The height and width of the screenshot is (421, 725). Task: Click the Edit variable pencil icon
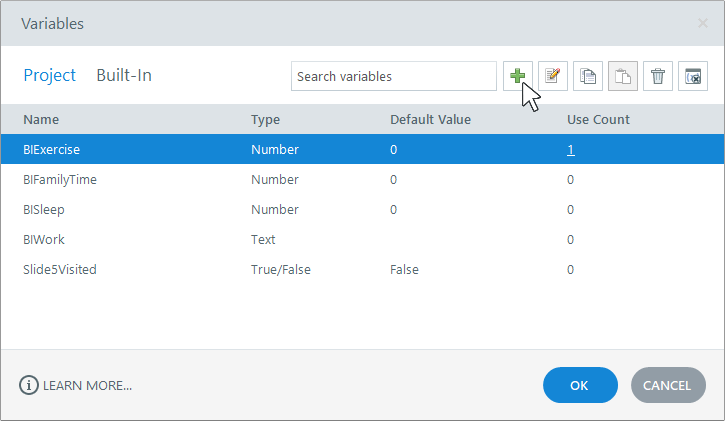tap(553, 76)
